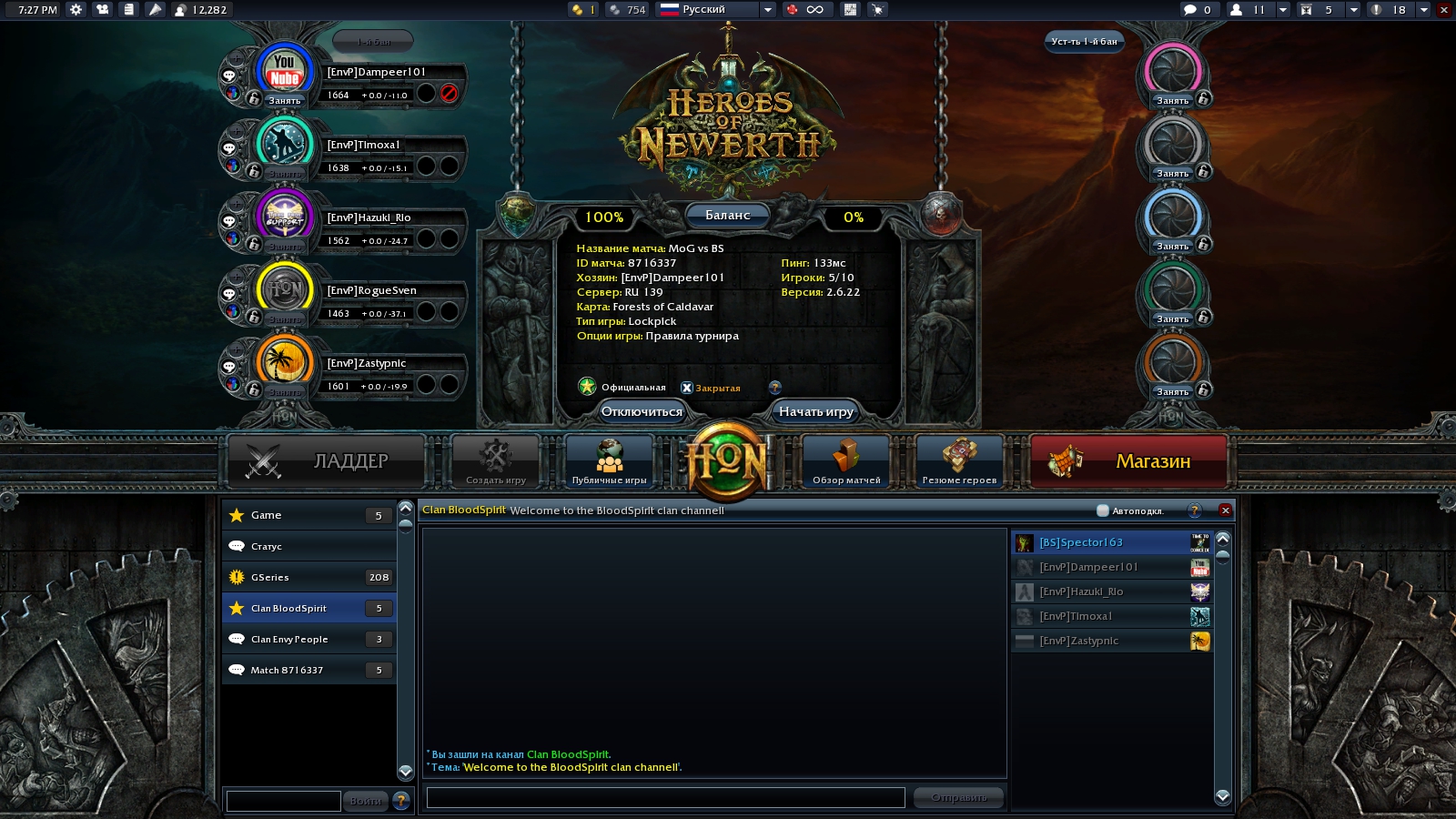This screenshot has width=1456, height=819.
Task: Click orange palm avatar of Zastypnic slot
Action: 285,361
